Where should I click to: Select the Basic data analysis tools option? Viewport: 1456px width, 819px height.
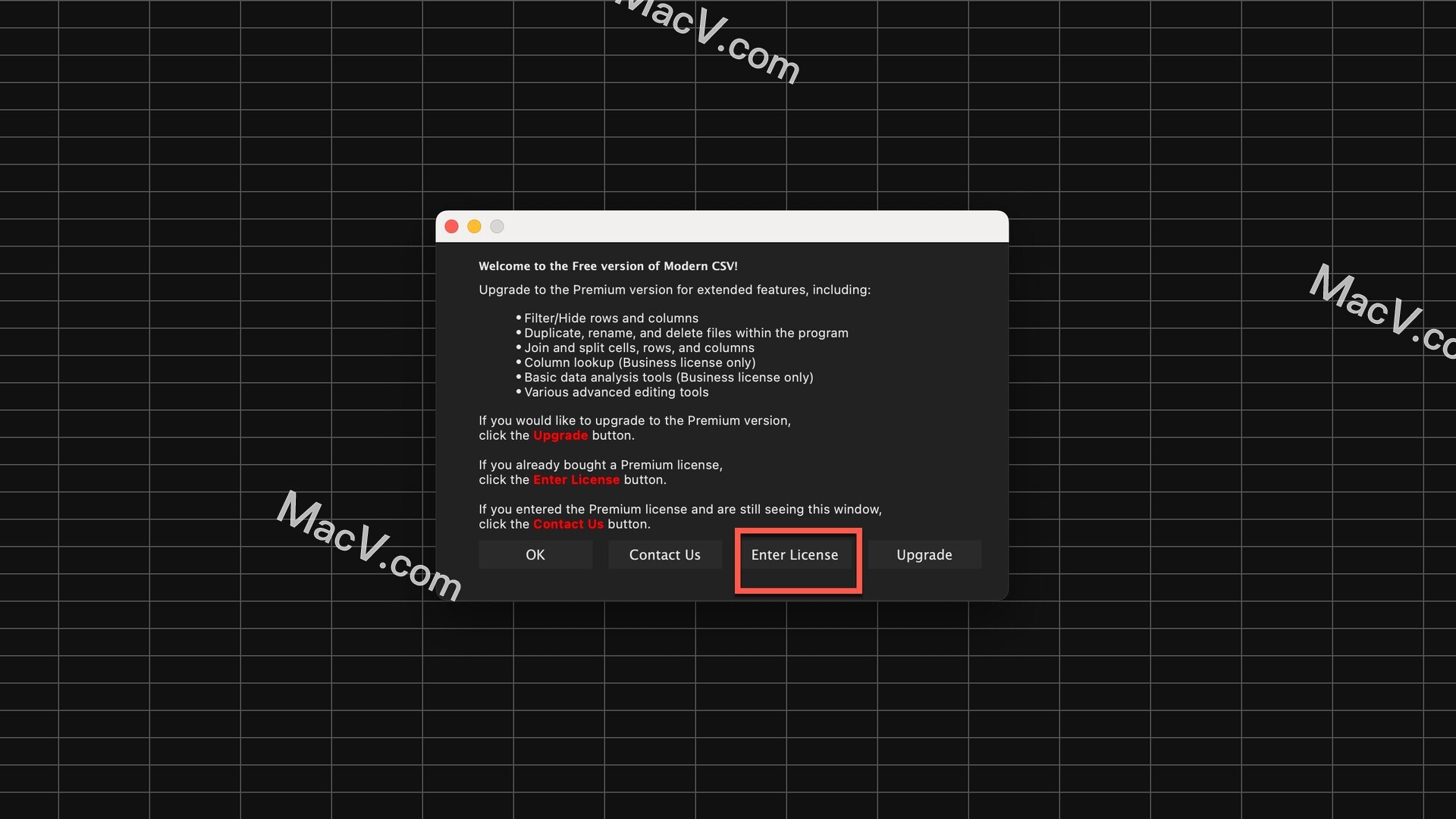click(x=667, y=377)
